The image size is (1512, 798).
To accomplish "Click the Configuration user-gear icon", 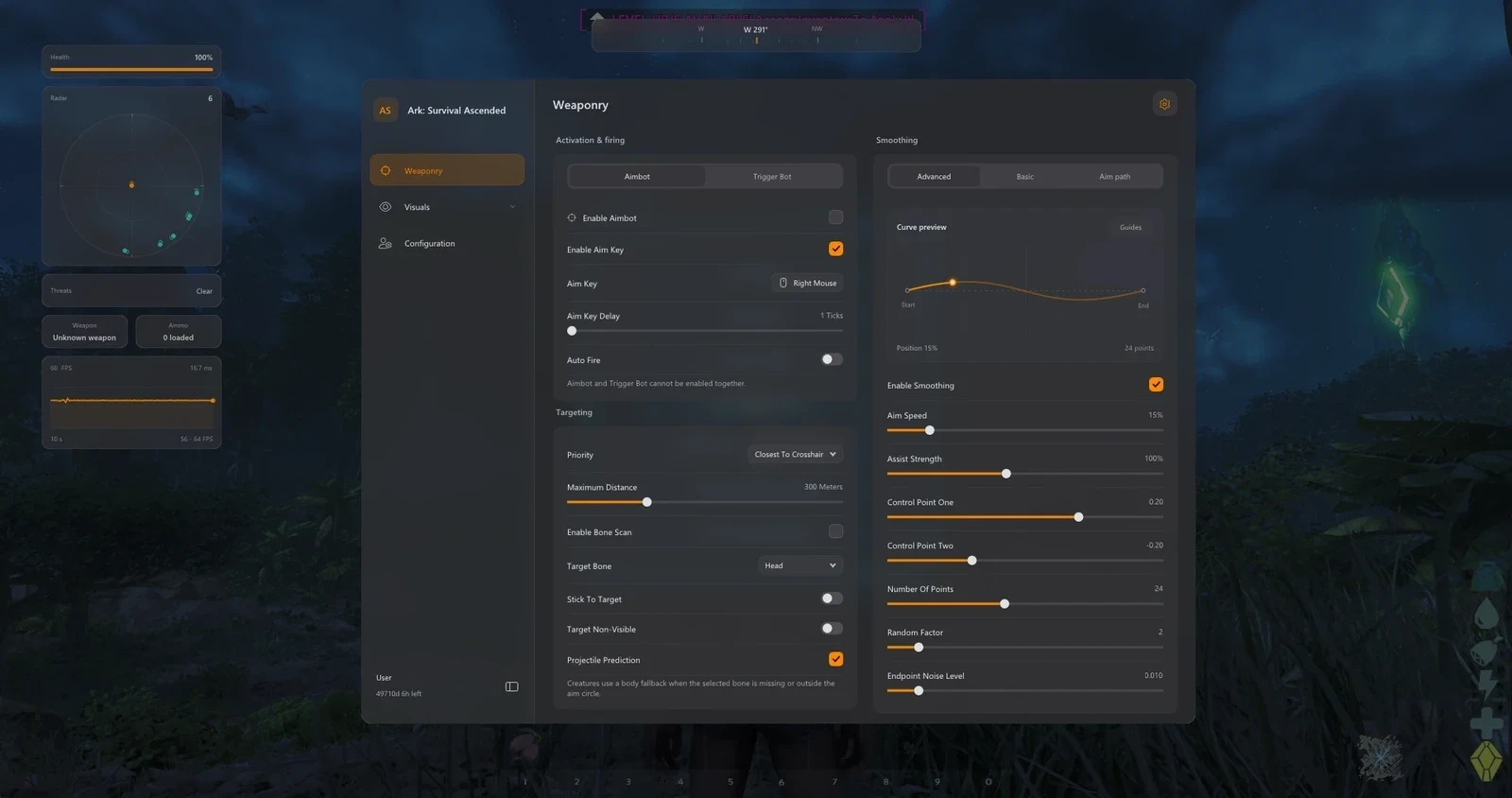I will (386, 243).
